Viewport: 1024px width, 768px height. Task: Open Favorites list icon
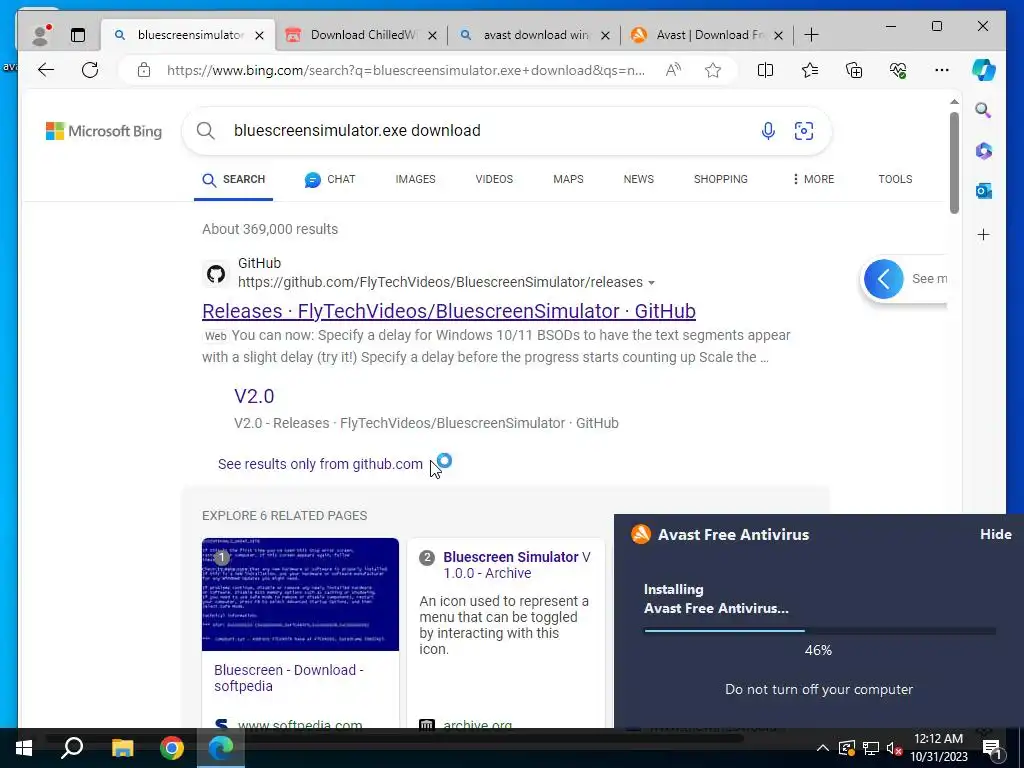(810, 70)
